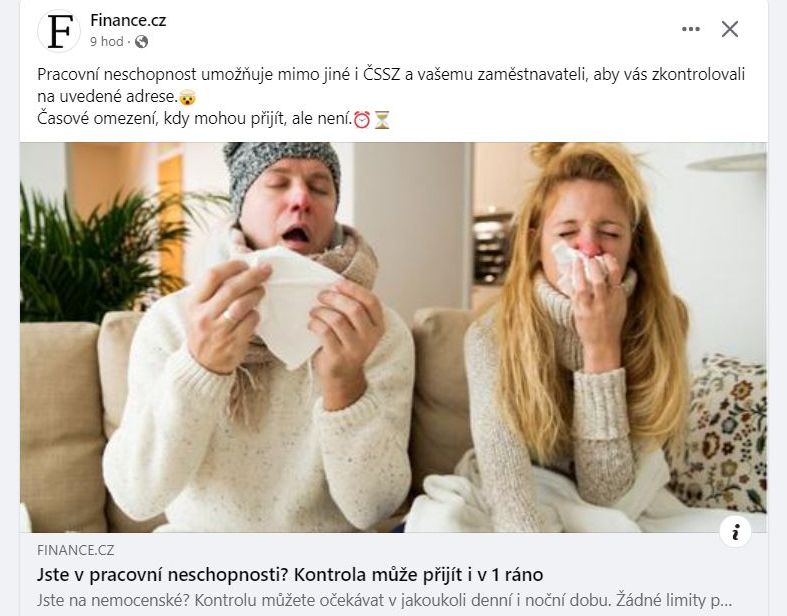Open the Finance.cz "F" profile avatar
This screenshot has height=616, width=787.
(x=59, y=31)
